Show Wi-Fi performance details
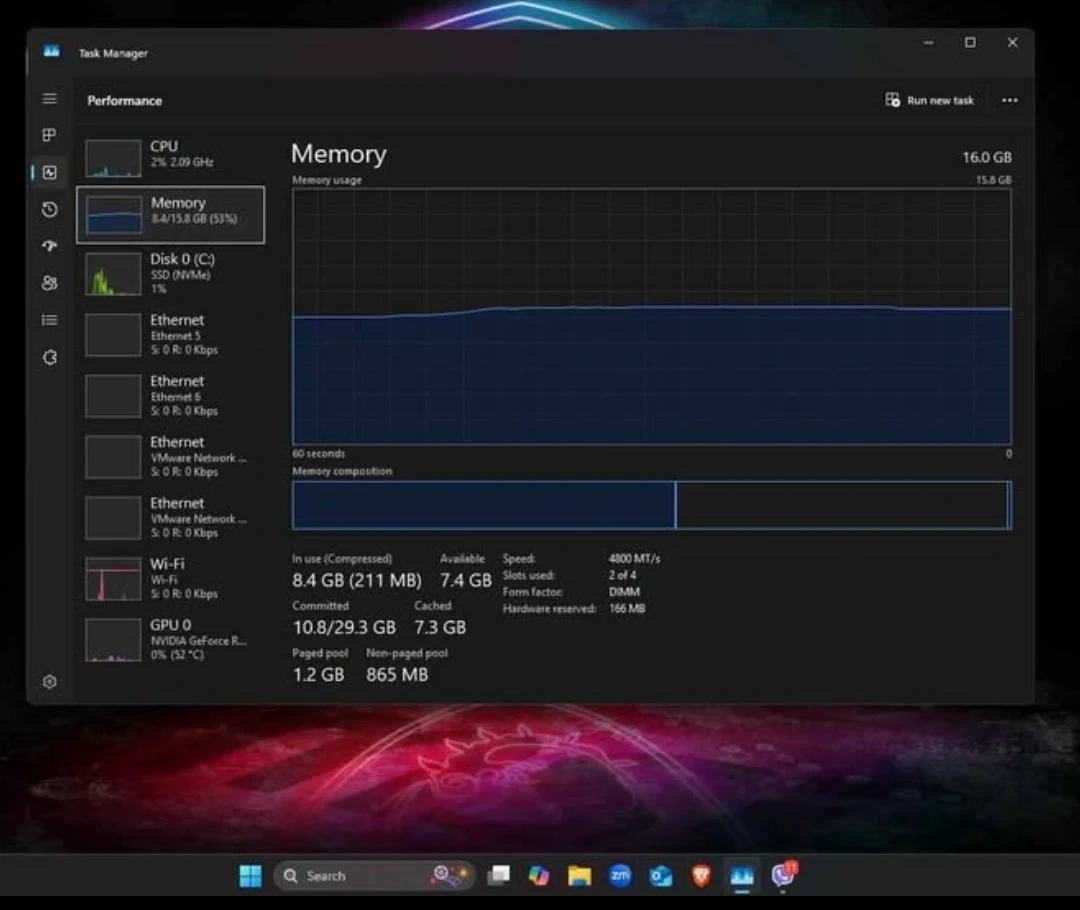1080x910 pixels. [x=170, y=578]
